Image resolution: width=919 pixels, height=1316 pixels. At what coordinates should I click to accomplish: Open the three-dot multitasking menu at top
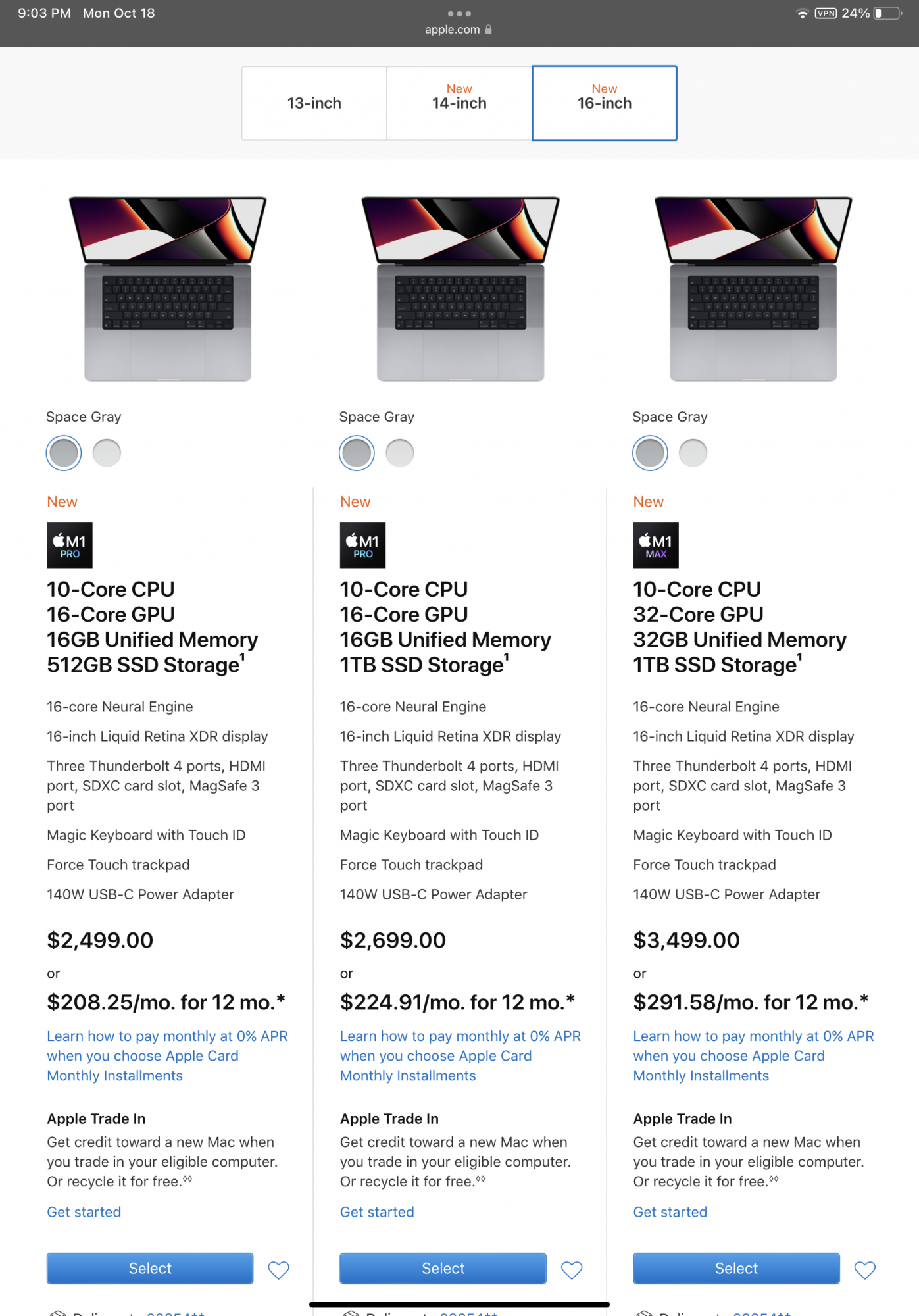pos(459,13)
